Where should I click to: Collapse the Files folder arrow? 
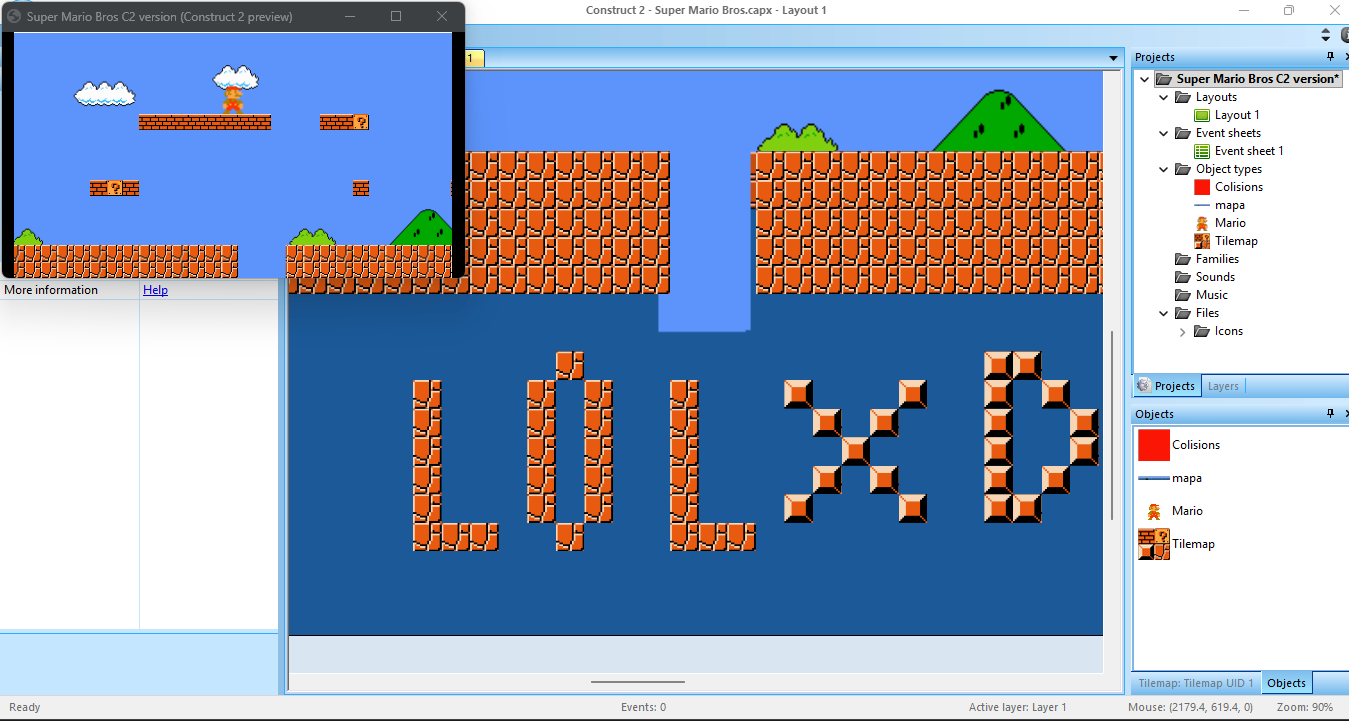tap(1164, 313)
